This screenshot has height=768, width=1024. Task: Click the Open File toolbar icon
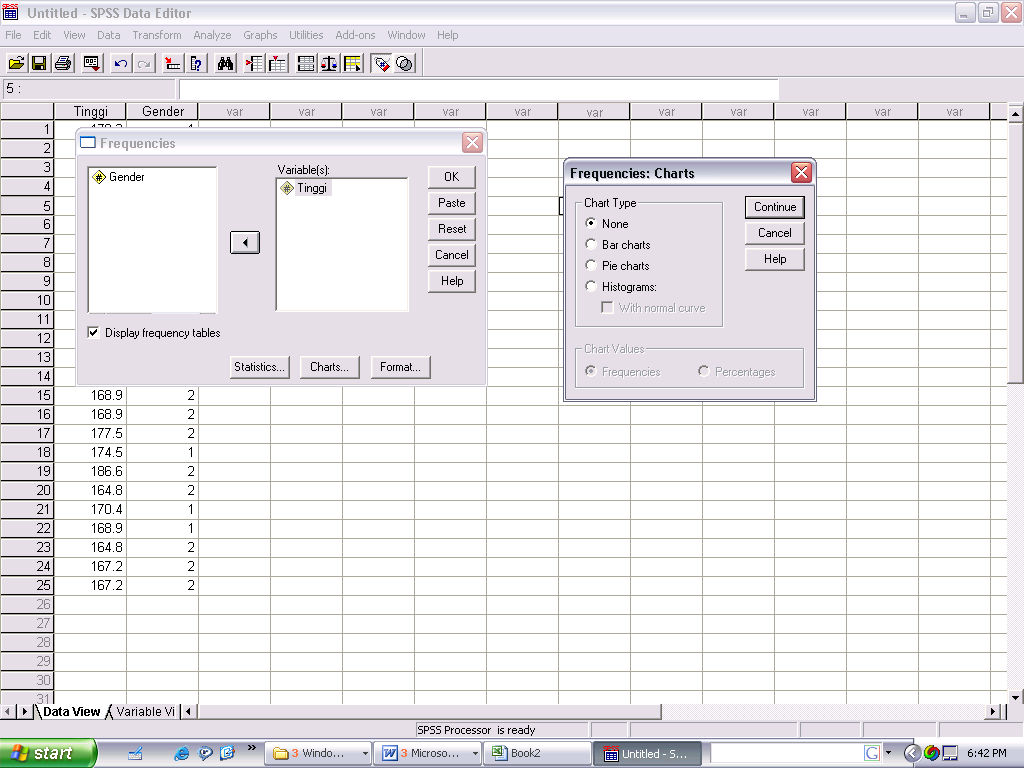[x=16, y=63]
